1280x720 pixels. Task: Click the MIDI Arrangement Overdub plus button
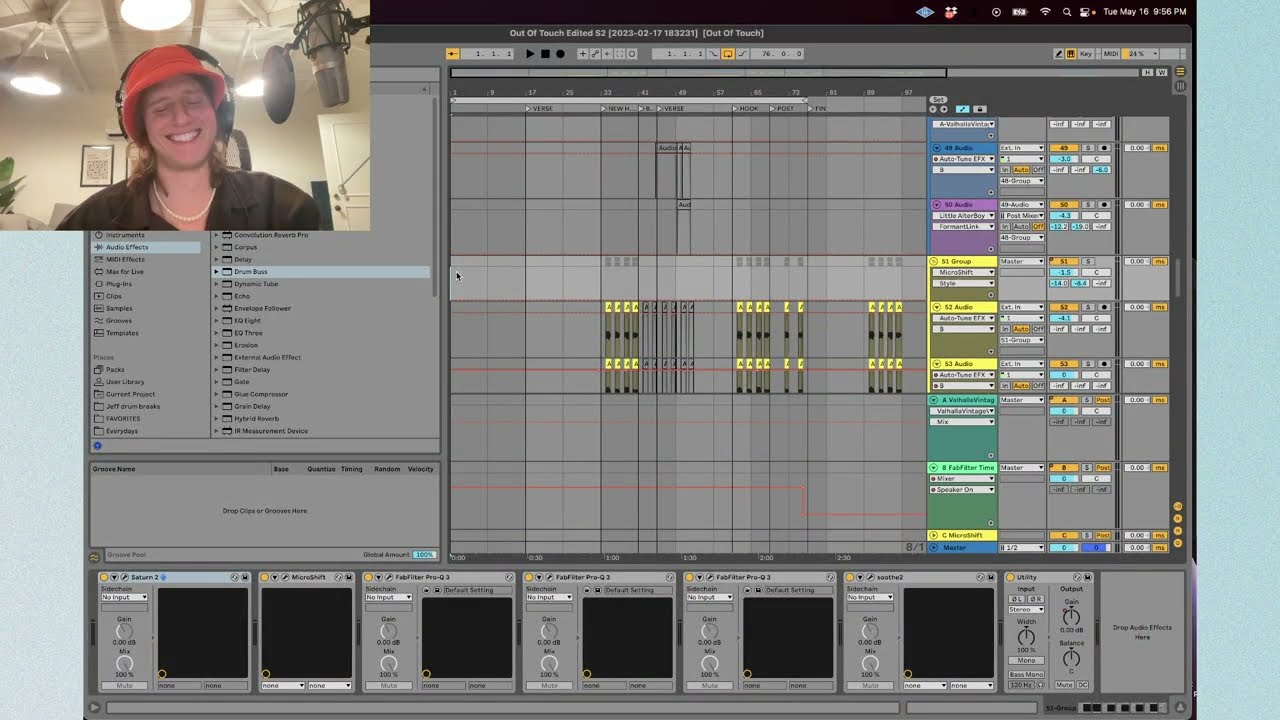tap(583, 54)
